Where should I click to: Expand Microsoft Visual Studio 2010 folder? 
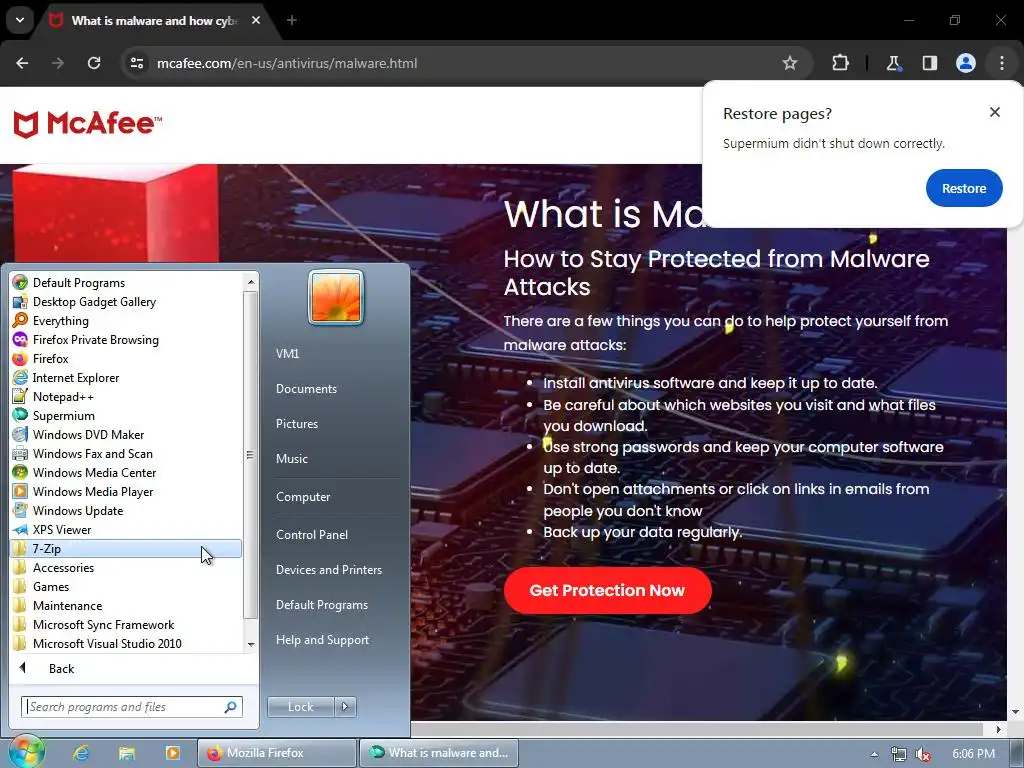point(126,643)
